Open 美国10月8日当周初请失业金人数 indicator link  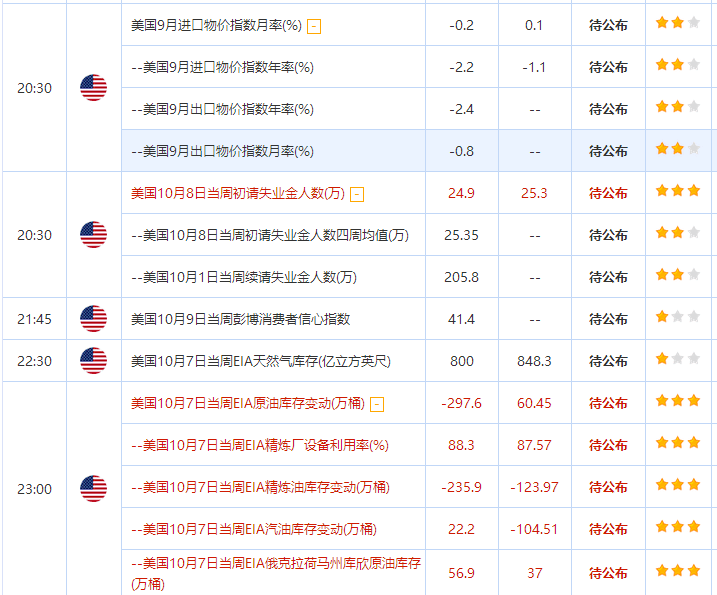[x=238, y=193]
